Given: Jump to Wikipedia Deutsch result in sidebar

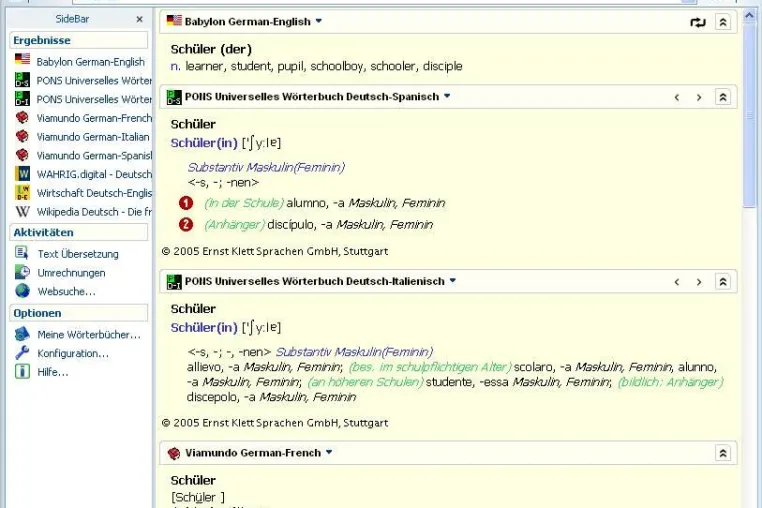Looking at the screenshot, I should tap(94, 212).
